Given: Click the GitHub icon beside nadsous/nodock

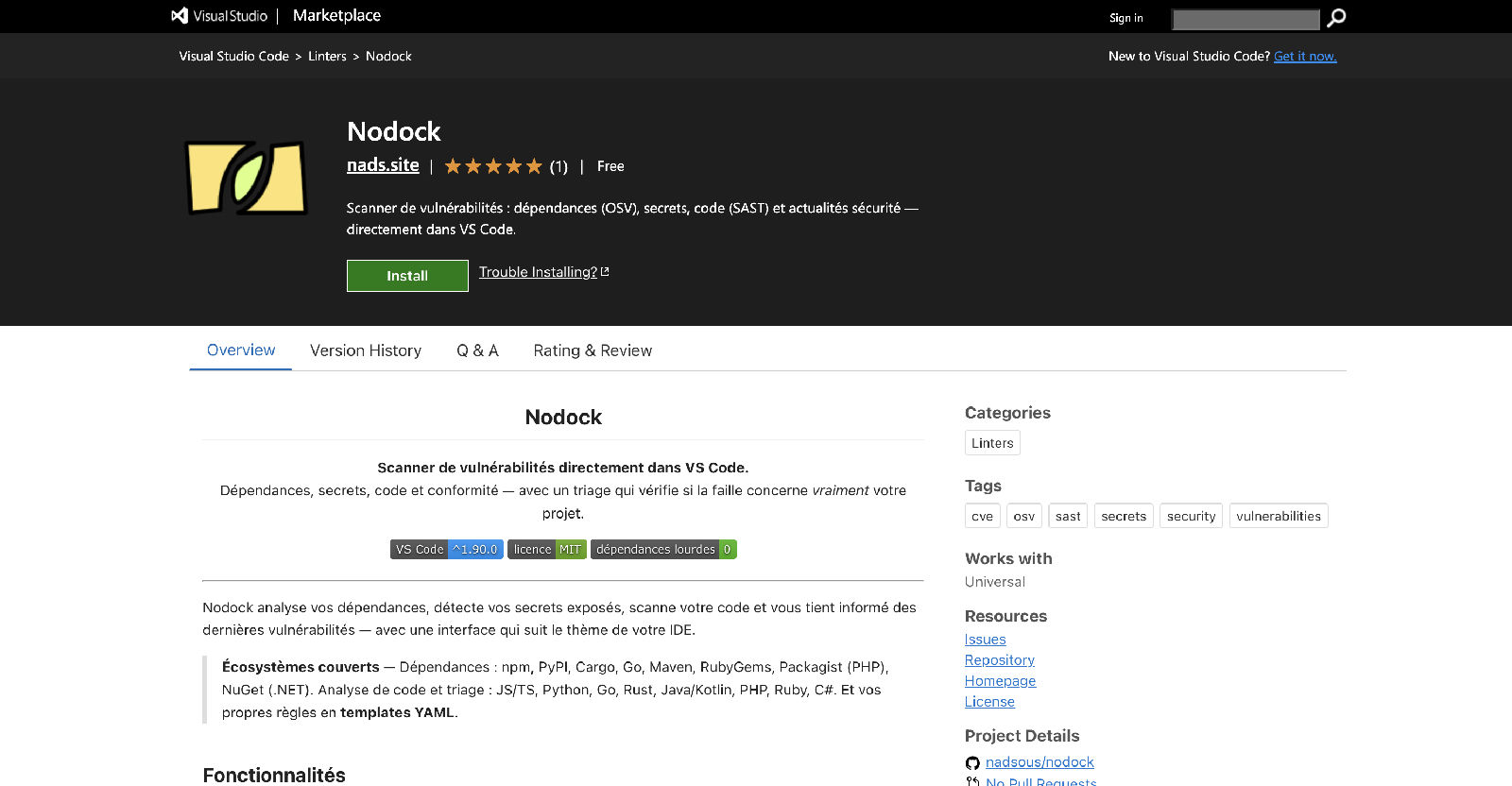Looking at the screenshot, I should tap(972, 763).
